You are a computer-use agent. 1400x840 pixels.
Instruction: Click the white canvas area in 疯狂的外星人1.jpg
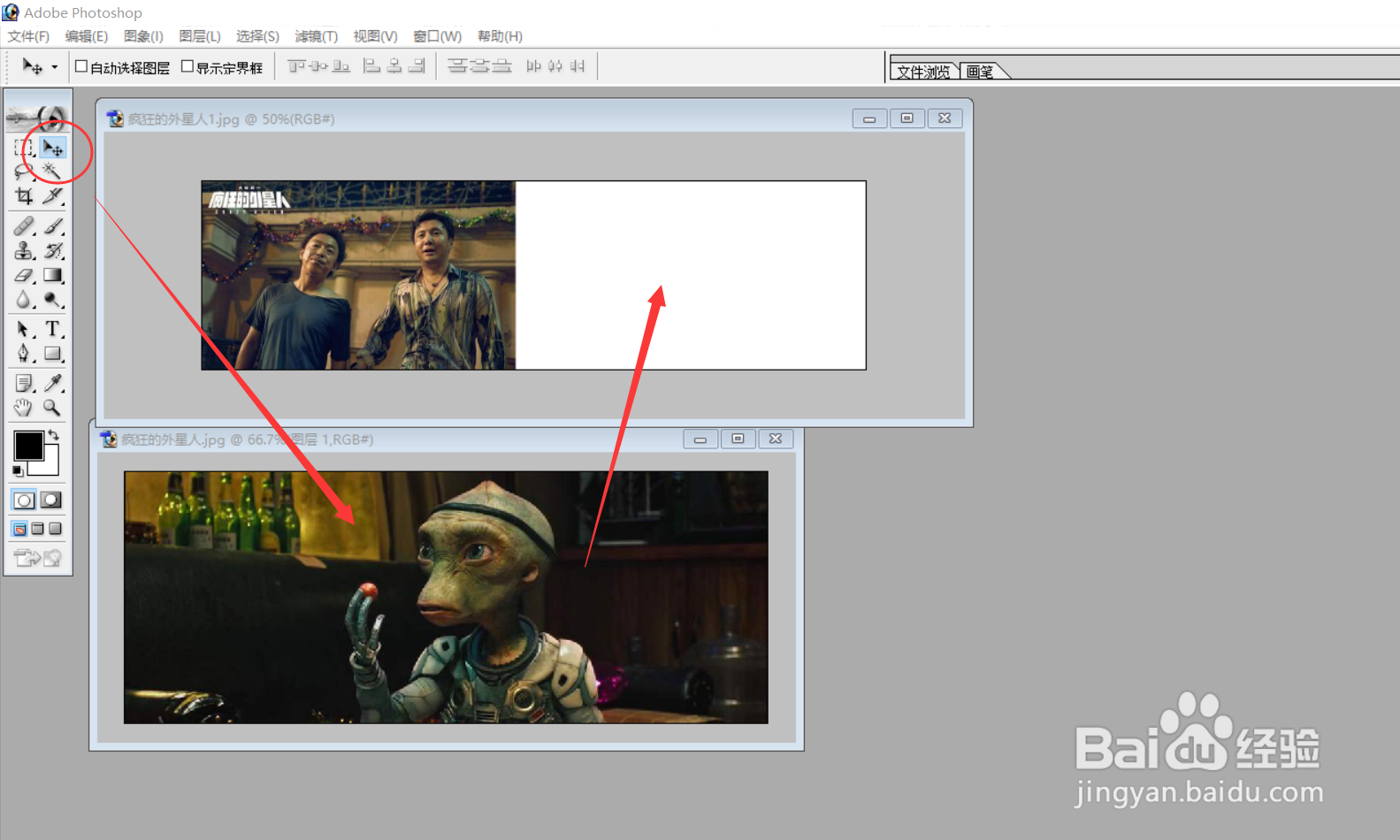(691, 275)
